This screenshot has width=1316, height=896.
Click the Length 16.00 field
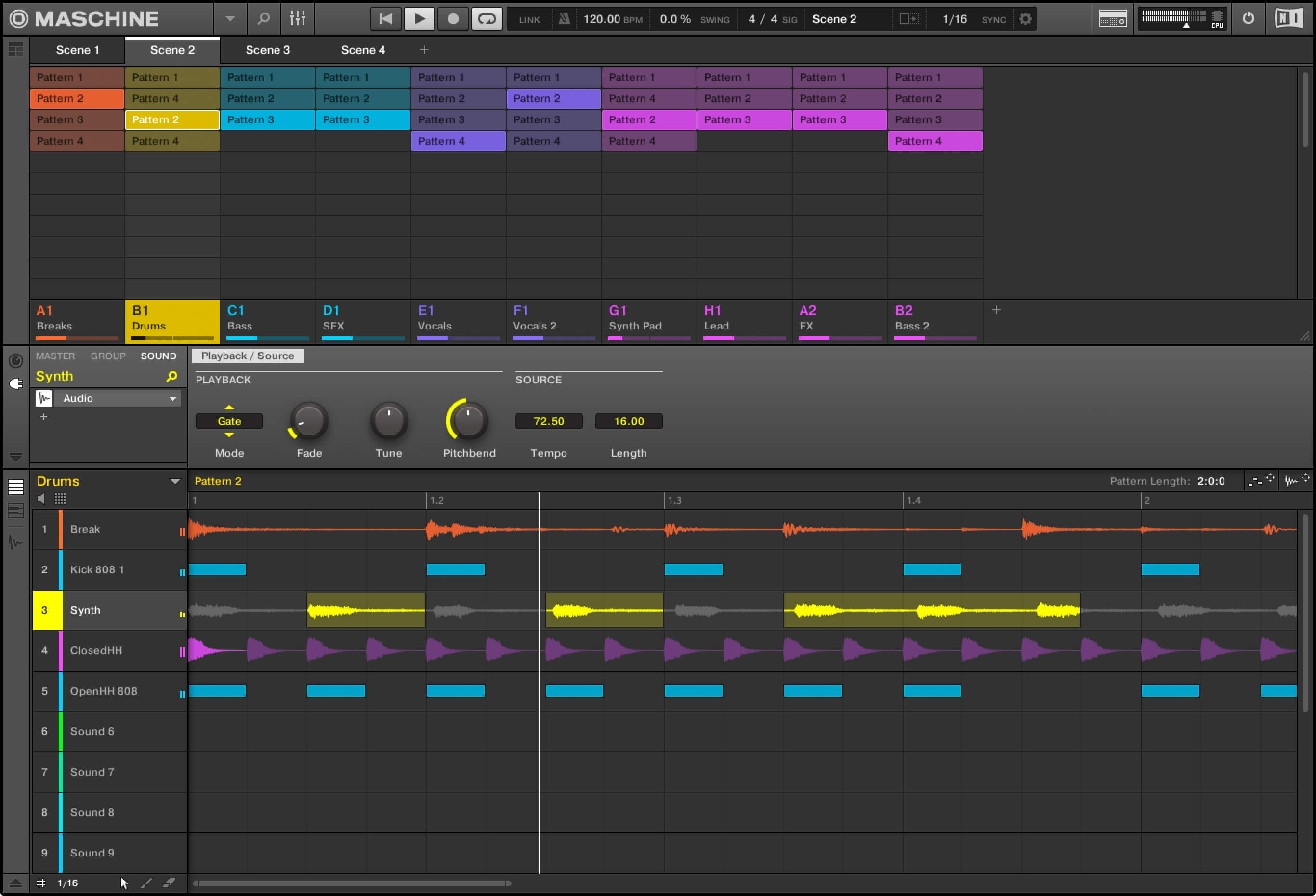coord(629,422)
